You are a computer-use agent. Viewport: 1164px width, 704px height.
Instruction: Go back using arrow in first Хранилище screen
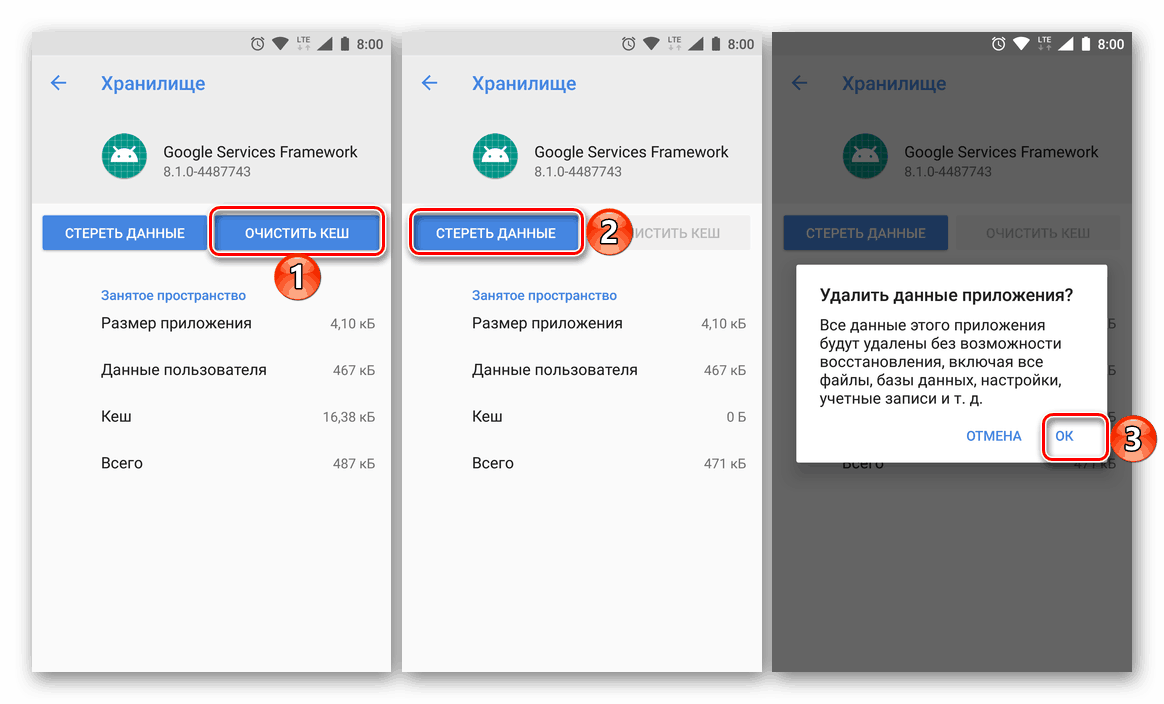click(59, 83)
